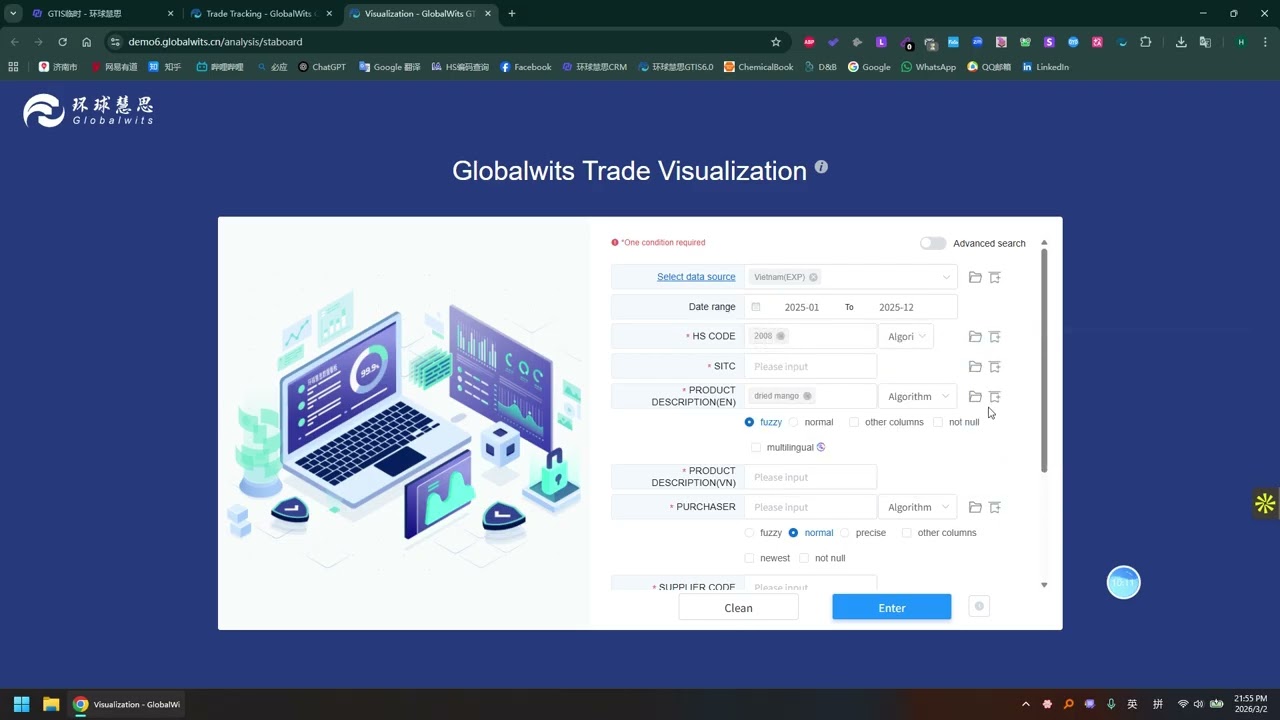Click Select data source link
The image size is (1280, 720).
[x=696, y=277]
